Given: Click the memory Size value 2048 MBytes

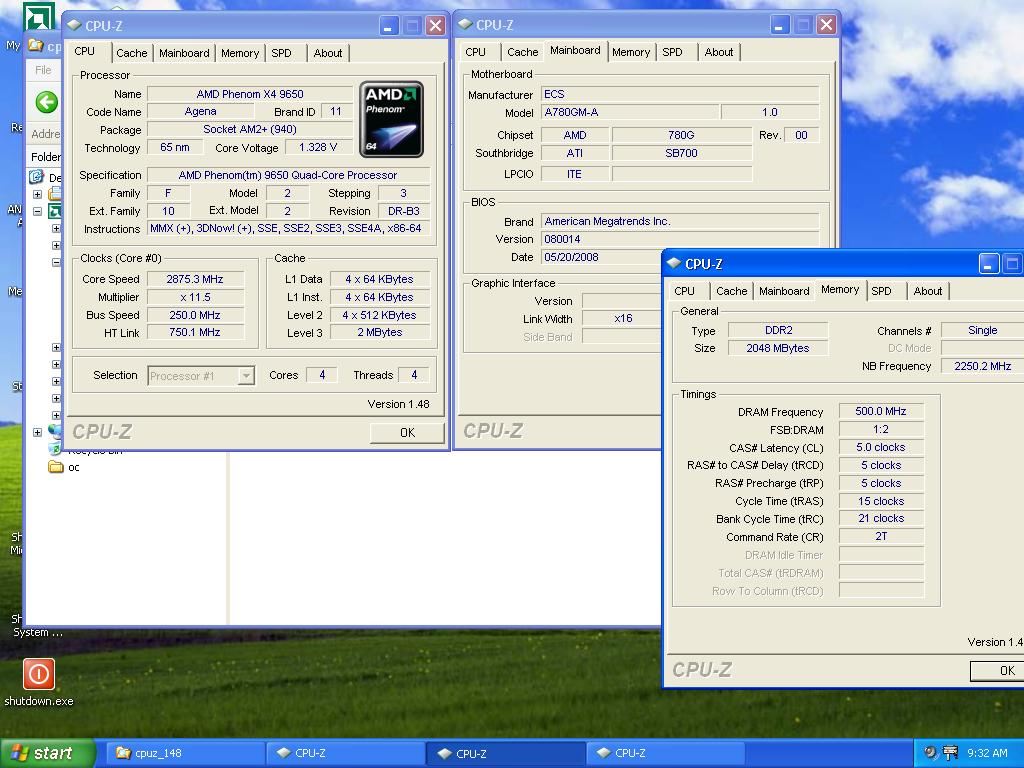Looking at the screenshot, I should [778, 349].
